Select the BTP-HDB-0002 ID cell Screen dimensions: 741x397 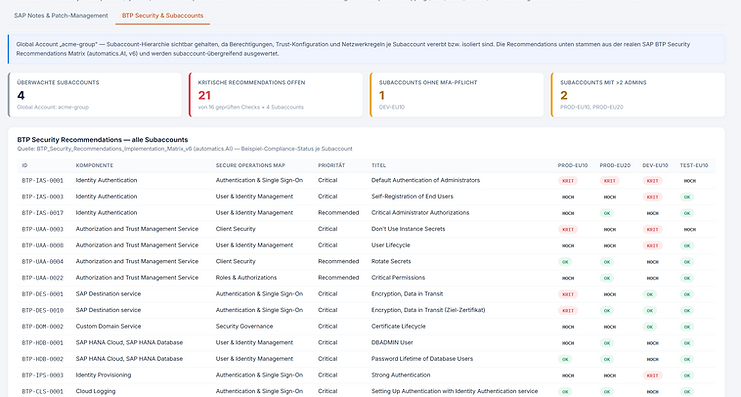coord(43,359)
